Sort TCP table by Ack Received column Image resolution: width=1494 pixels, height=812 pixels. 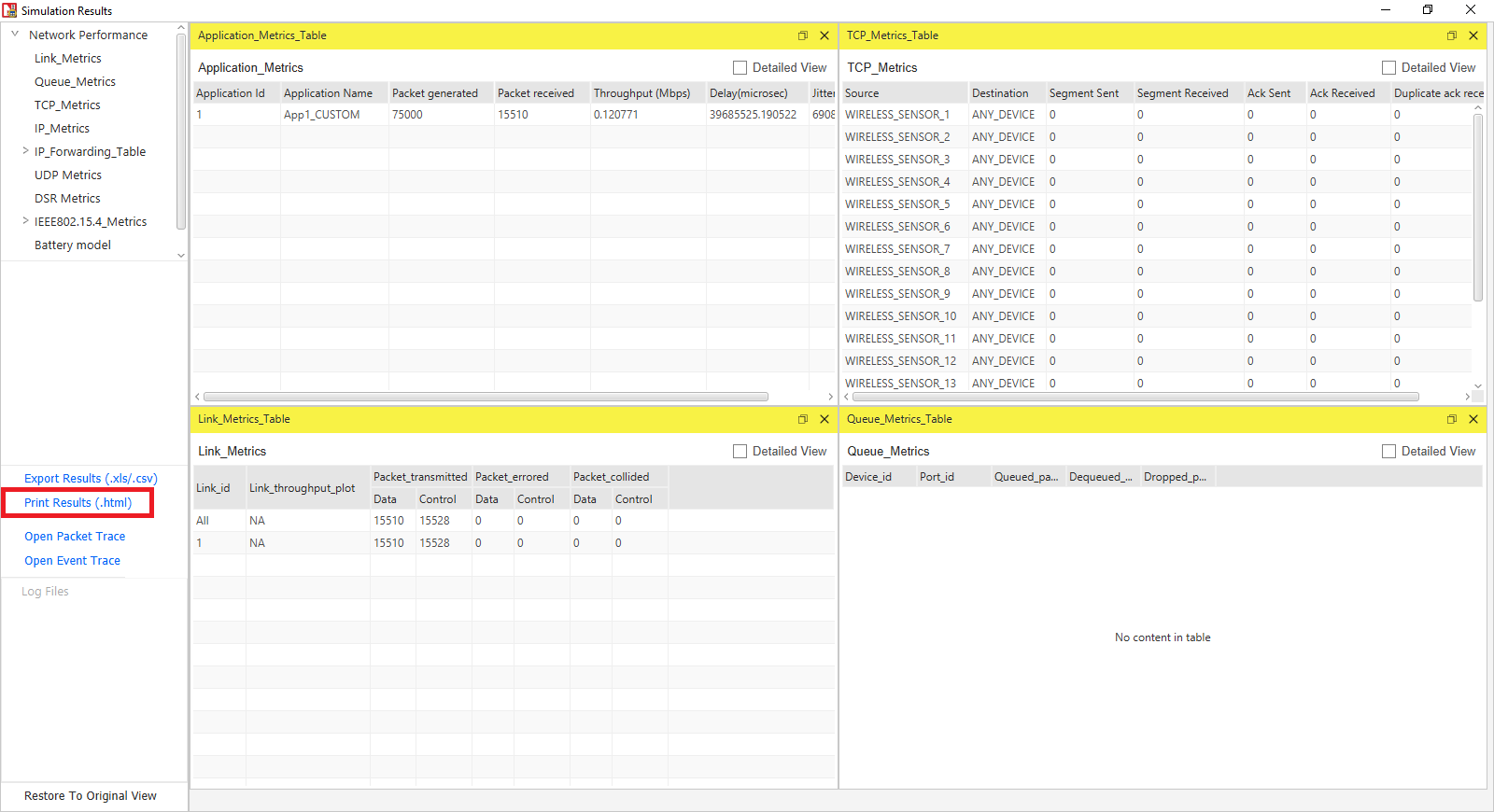point(1348,92)
